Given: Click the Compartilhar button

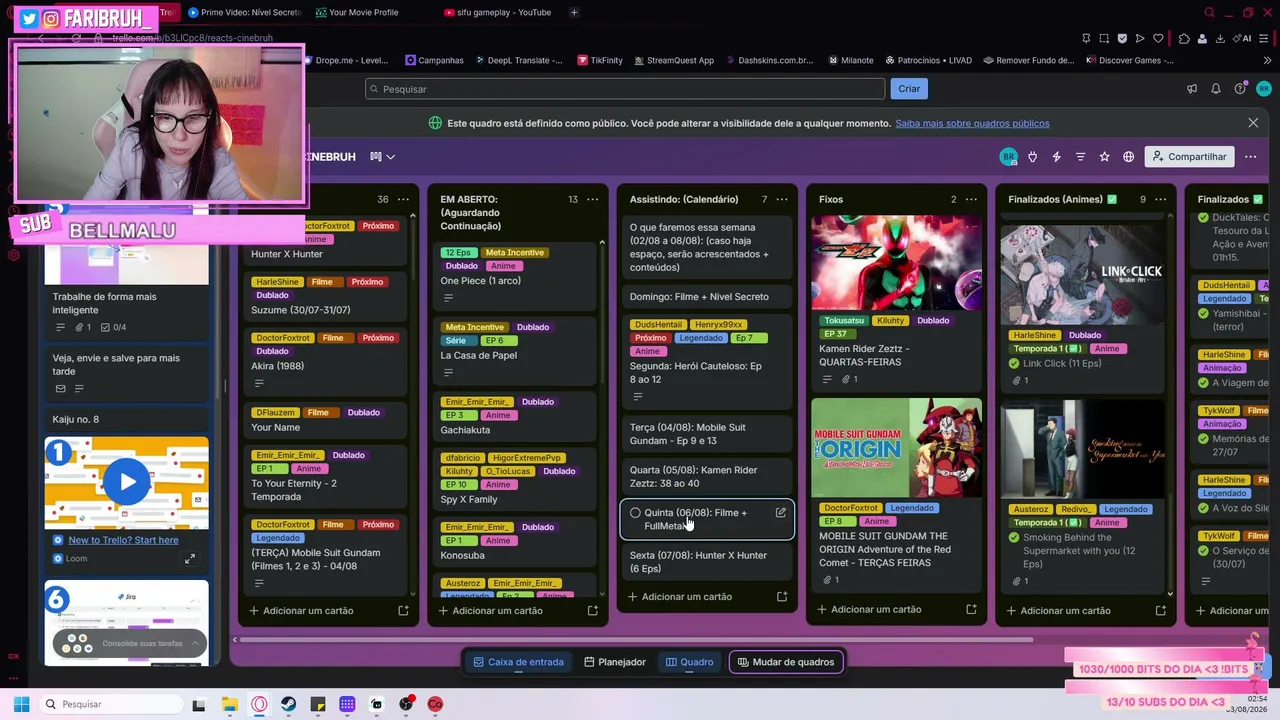Looking at the screenshot, I should pyautogui.click(x=1189, y=157).
